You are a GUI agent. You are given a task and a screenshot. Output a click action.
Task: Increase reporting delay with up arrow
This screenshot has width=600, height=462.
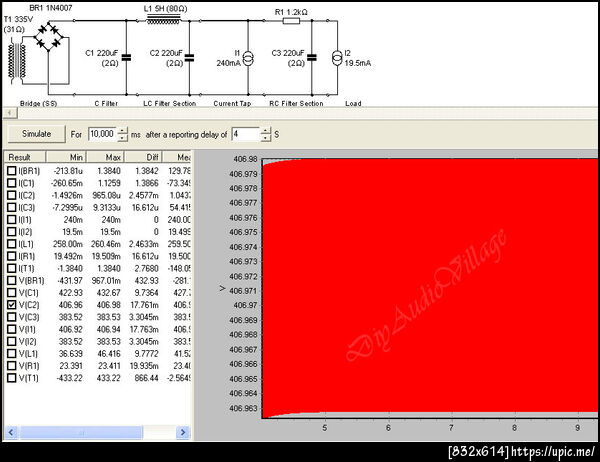pos(266,131)
